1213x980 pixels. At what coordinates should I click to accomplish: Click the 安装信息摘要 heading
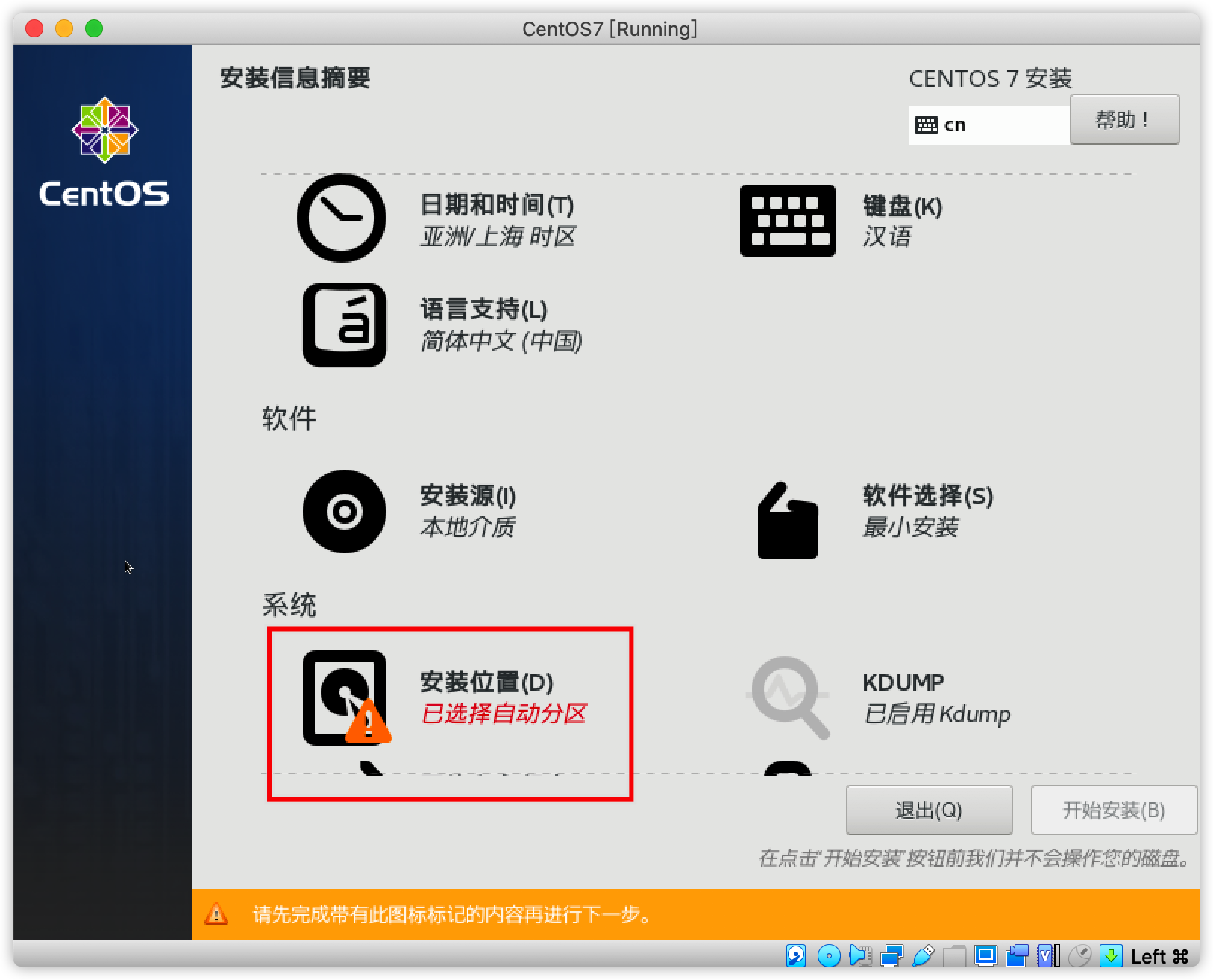[295, 78]
